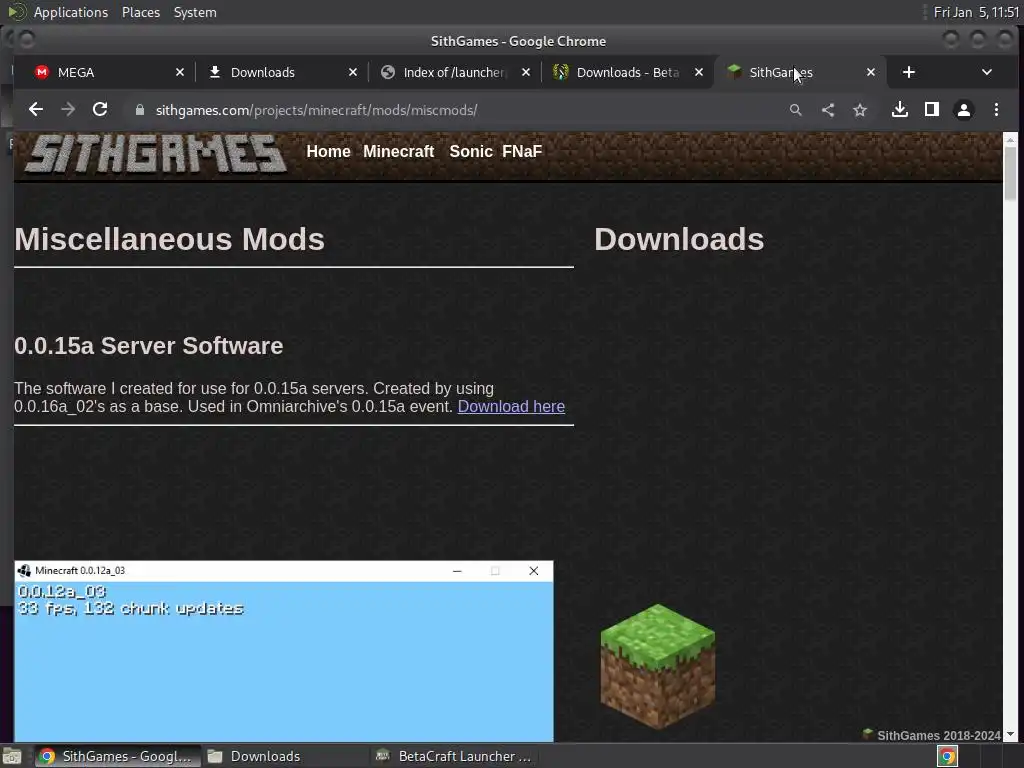Click the Minecraft 0.0.12a_03 window icon
1024x768 pixels.
[24, 571]
